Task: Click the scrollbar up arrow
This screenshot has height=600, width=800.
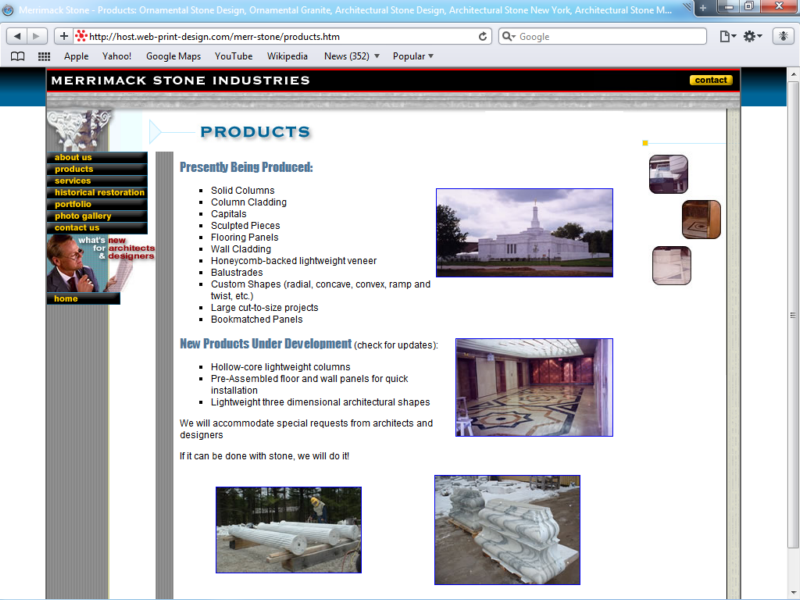Action: click(793, 74)
